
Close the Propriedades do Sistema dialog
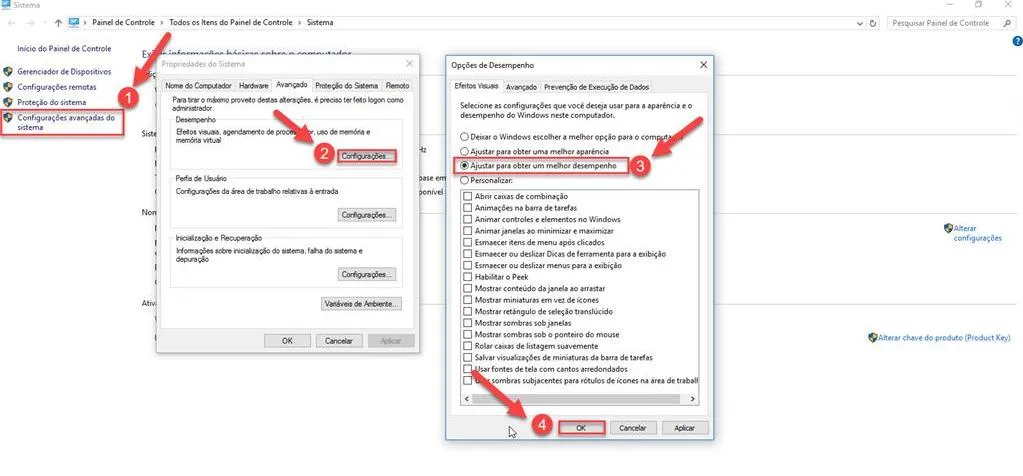(x=409, y=64)
